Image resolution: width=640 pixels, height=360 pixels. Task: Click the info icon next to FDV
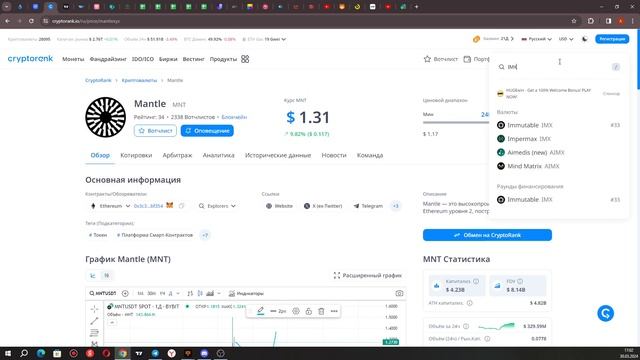[520, 281]
